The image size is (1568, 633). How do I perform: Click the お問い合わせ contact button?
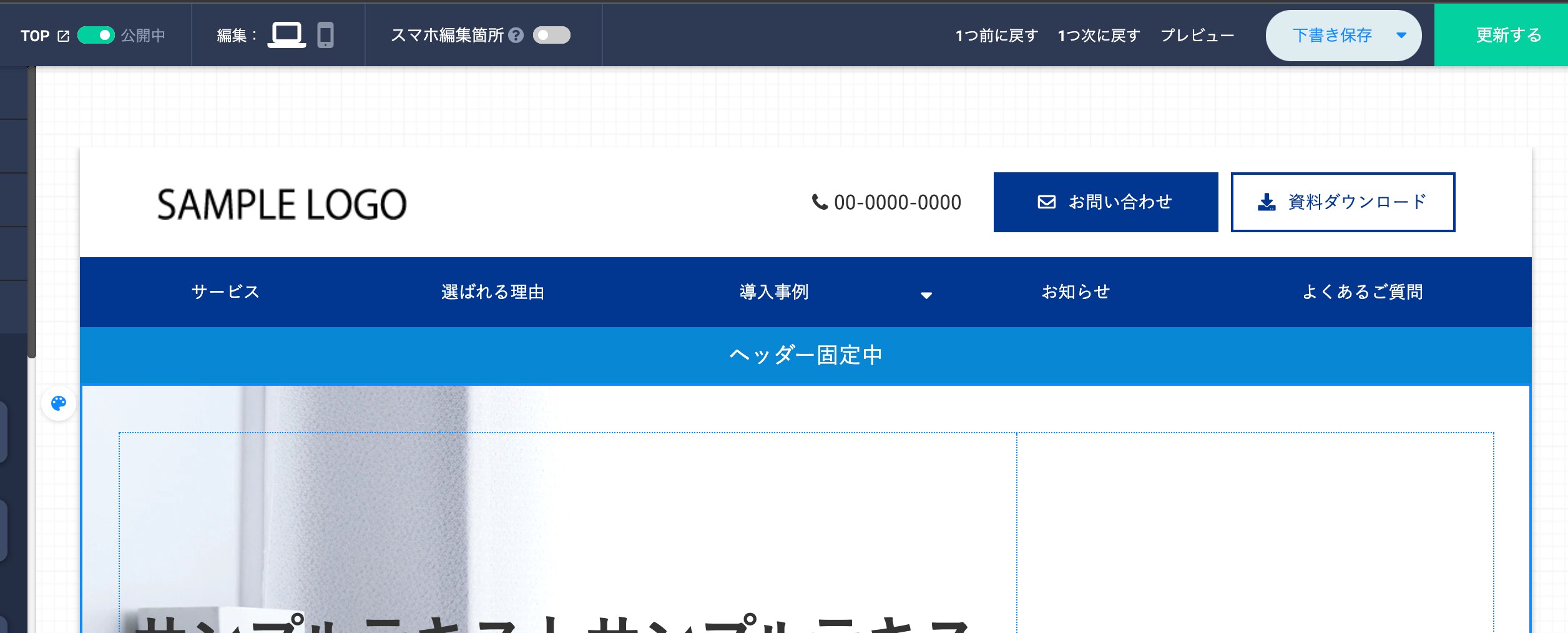1105,202
